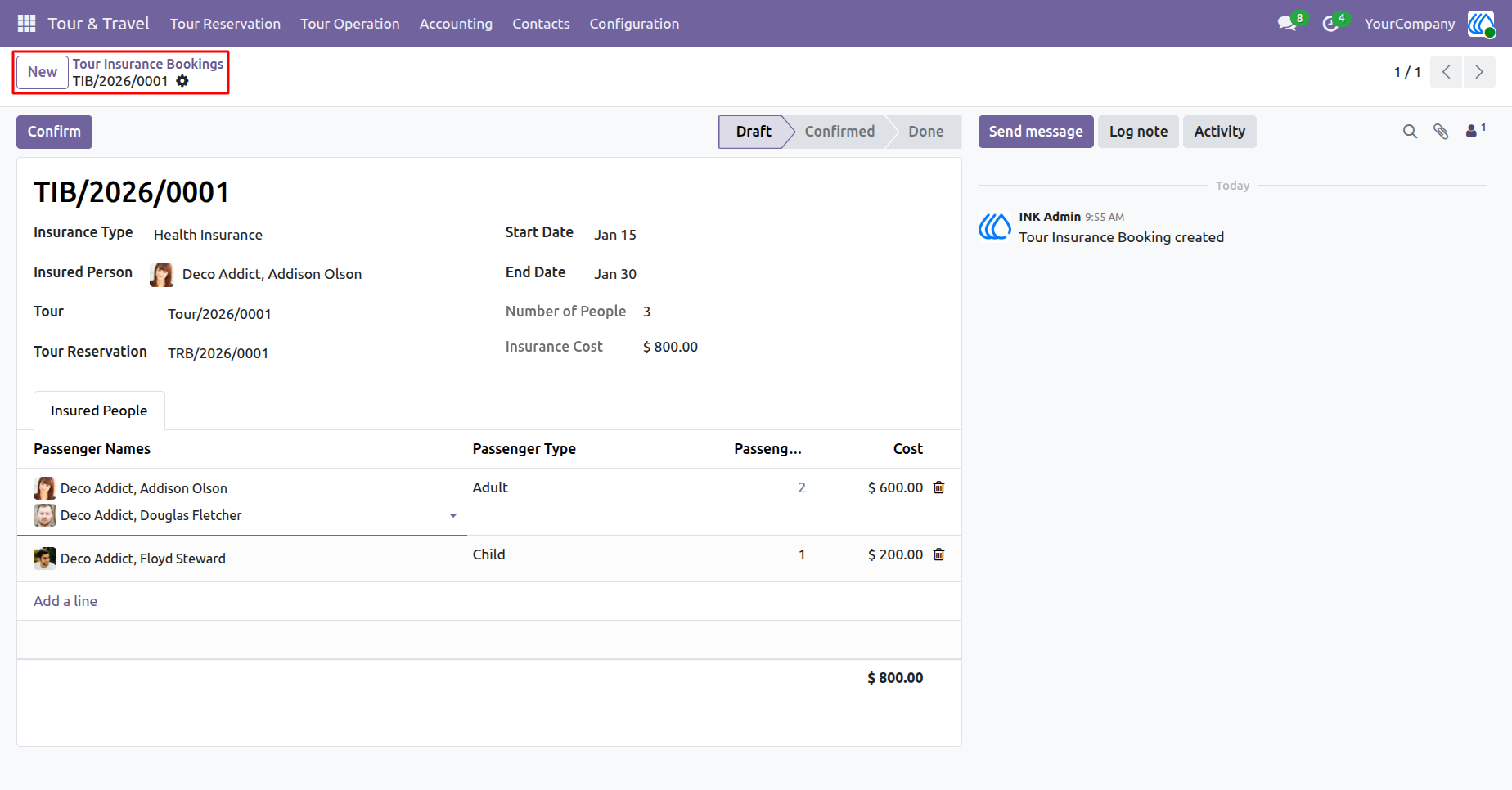Click INK Admin avatar in chatter
Viewport: 1512px width, 790px height.
995,227
